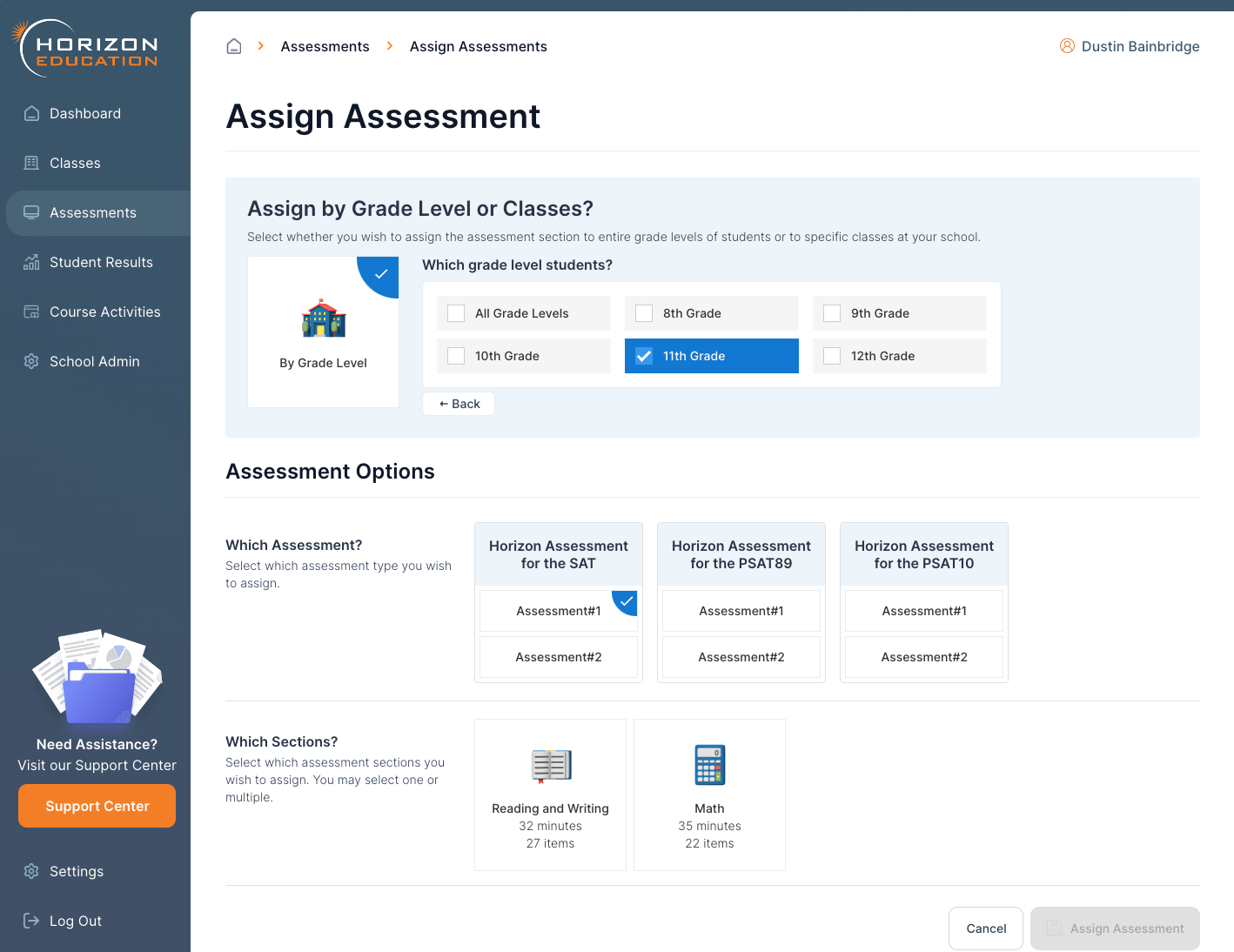1234x952 pixels.
Task: Choose Assessment#2 under Horizon Assessment for PSAT10
Action: point(924,657)
